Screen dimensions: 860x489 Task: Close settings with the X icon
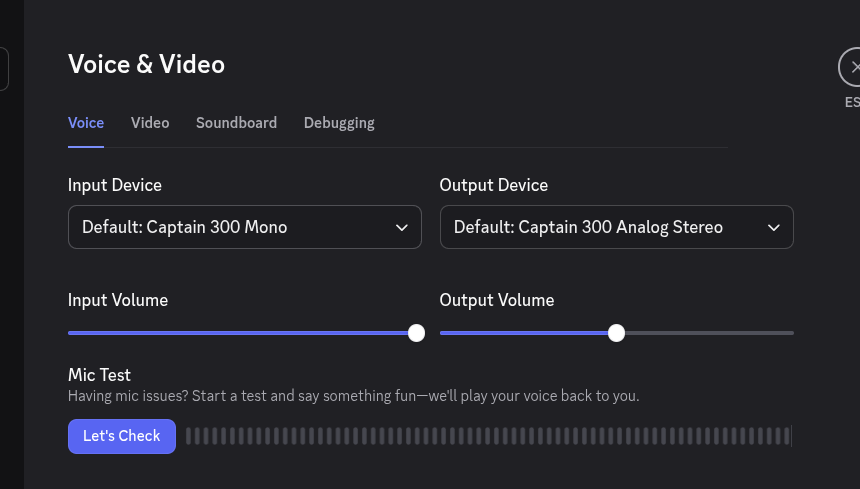852,68
